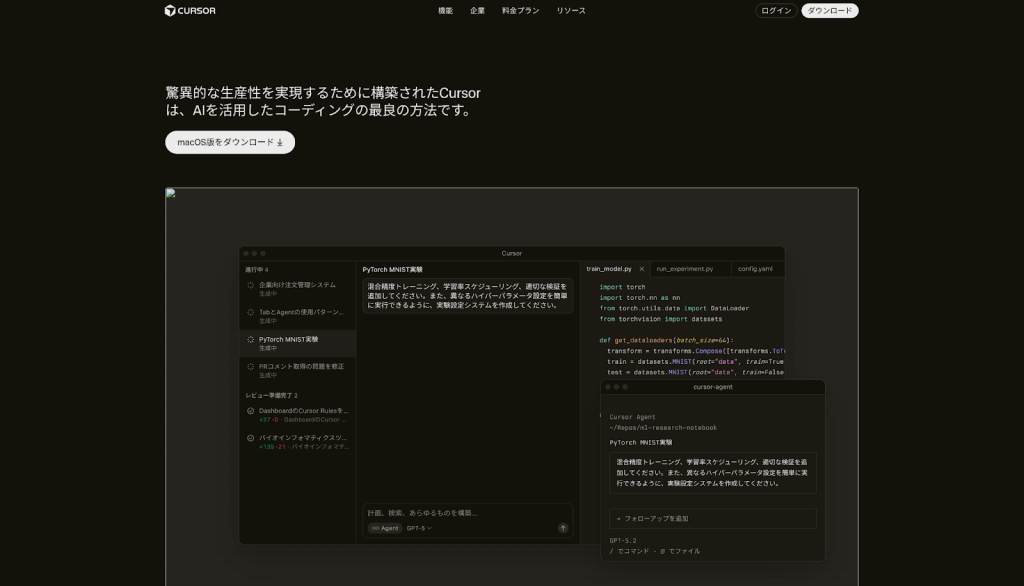Image resolution: width=1024 pixels, height=586 pixels.
Task: Click the send arrow button in chat input
Action: pos(563,528)
